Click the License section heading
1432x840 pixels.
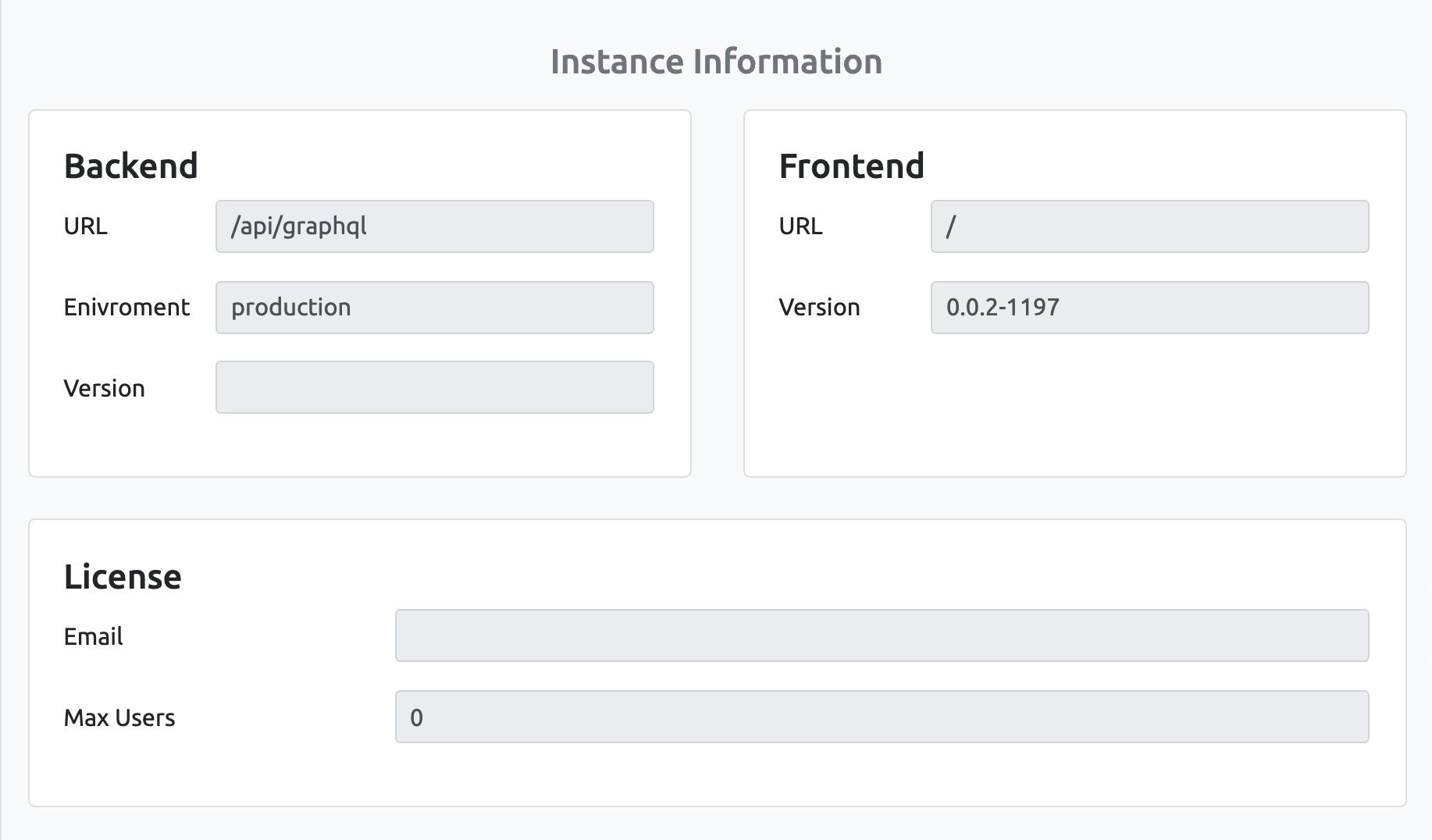click(123, 577)
